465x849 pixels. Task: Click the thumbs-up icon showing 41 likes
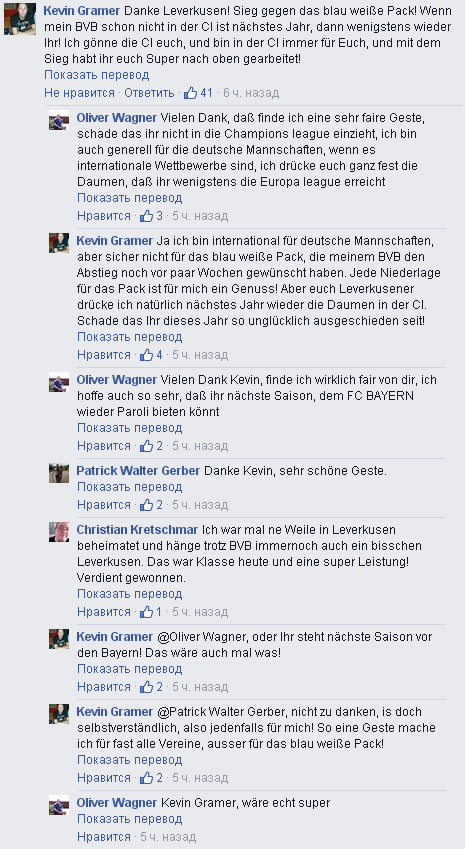190,93
